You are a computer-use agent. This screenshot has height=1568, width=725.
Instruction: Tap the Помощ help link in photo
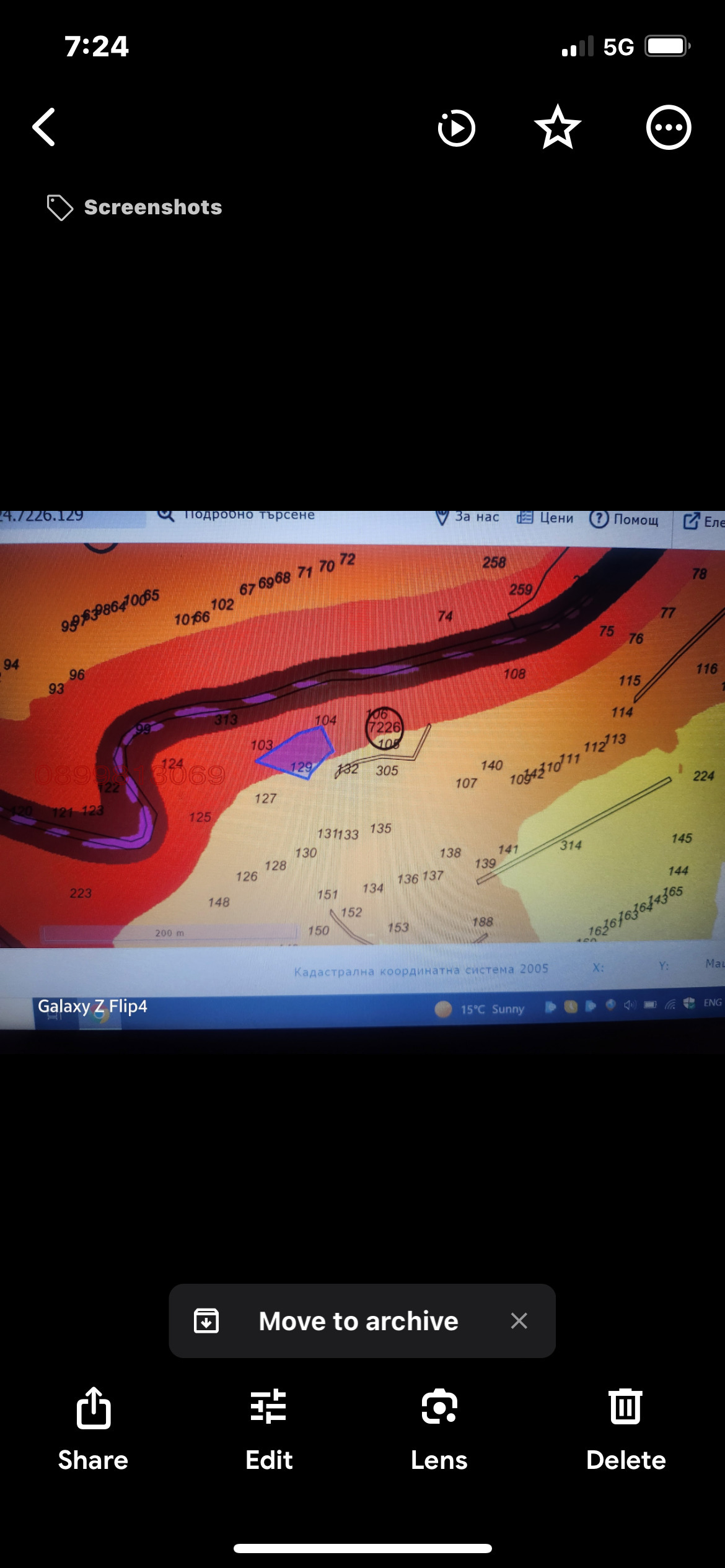pyautogui.click(x=625, y=519)
